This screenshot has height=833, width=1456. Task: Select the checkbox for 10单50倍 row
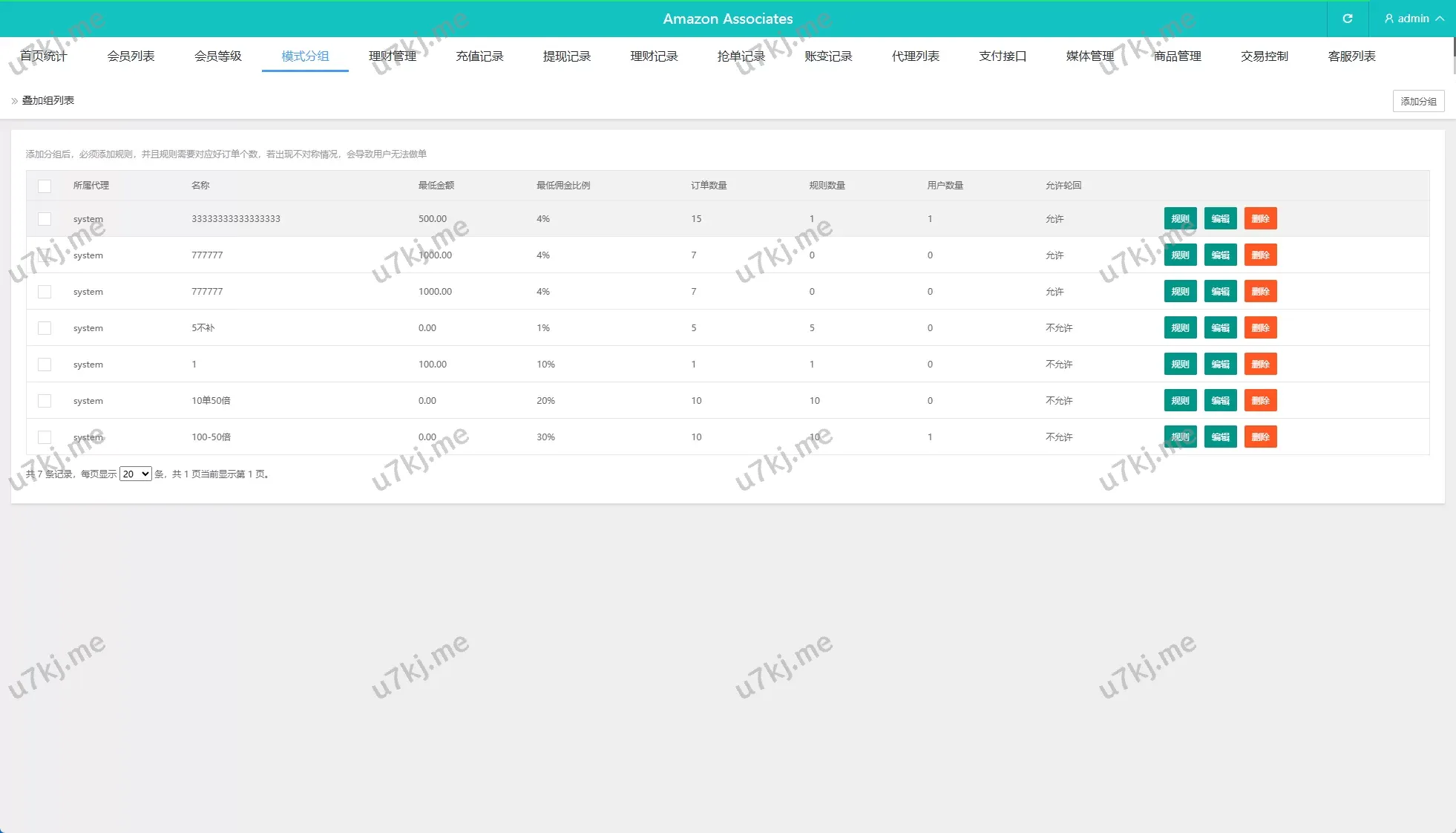pyautogui.click(x=45, y=401)
